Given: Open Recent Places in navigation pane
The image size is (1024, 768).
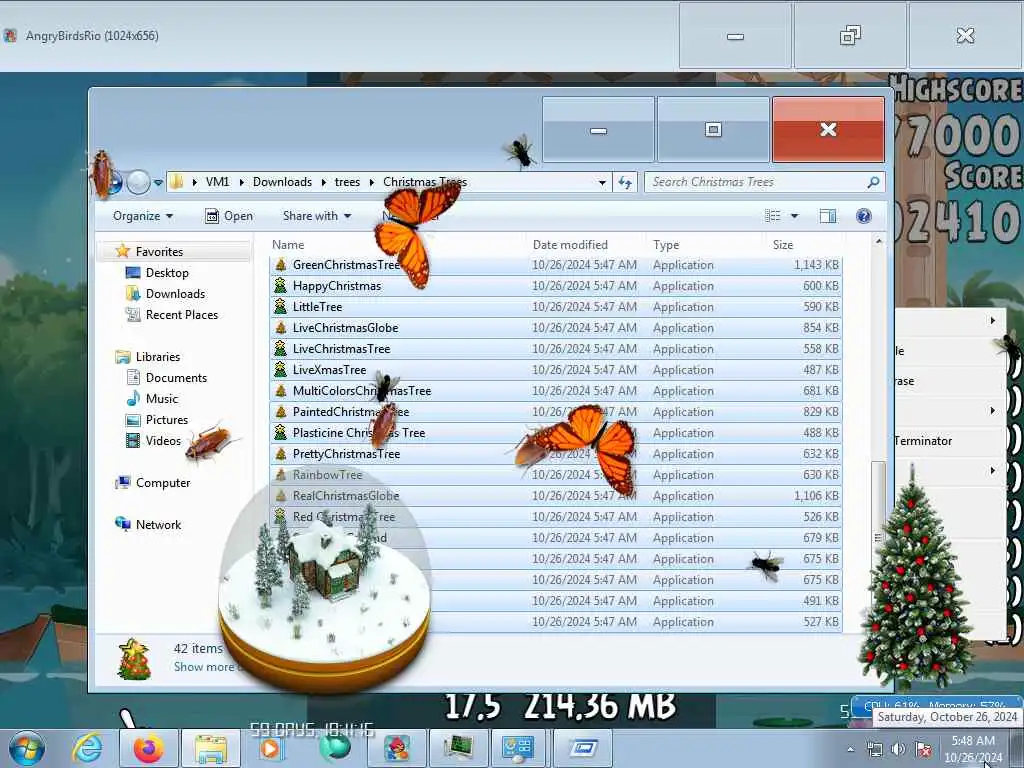Looking at the screenshot, I should tap(182, 315).
